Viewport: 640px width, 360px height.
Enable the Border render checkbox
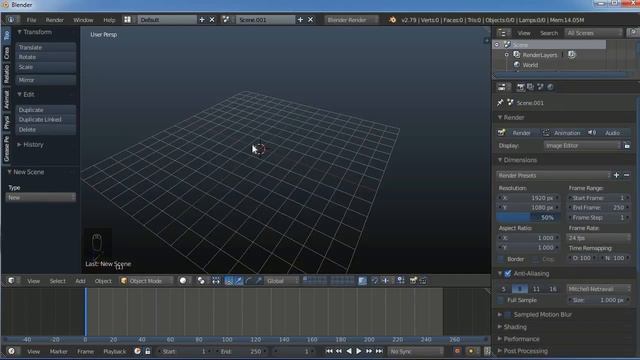[x=501, y=259]
